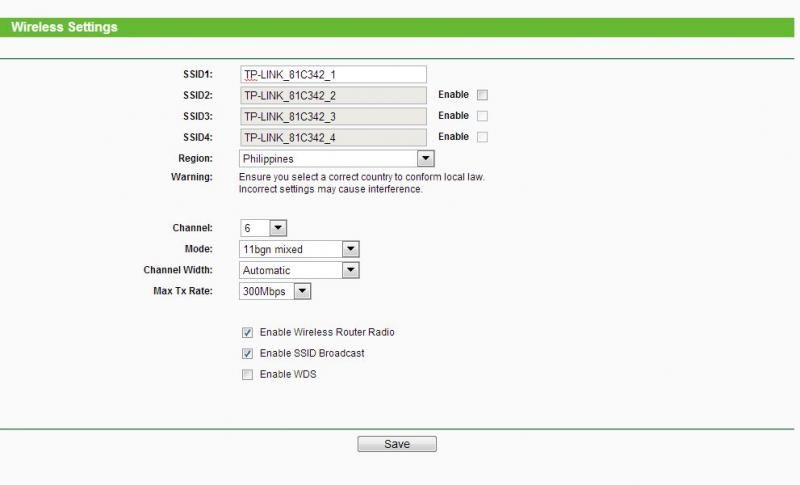Click the 'Channel Width:' label
Image resolution: width=800 pixels, height=485 pixels.
pos(178,270)
